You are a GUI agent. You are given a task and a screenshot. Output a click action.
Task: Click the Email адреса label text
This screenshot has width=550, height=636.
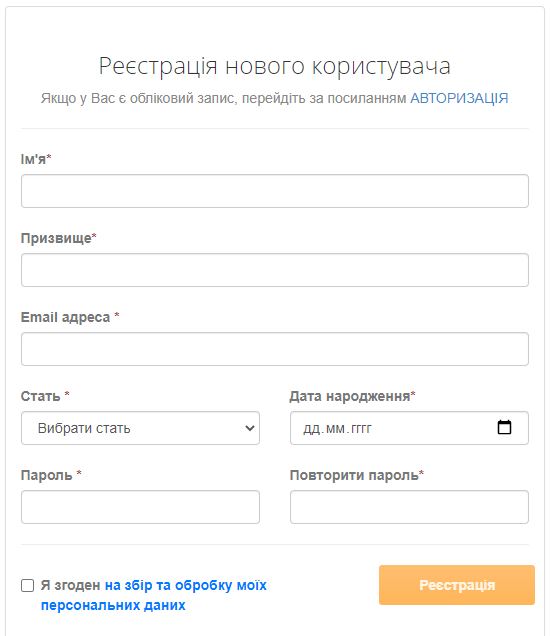(70, 317)
